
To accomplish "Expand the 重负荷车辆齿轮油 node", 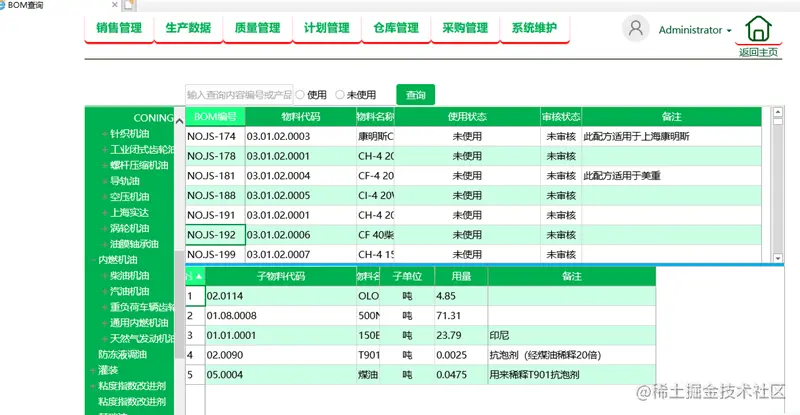I will point(105,308).
